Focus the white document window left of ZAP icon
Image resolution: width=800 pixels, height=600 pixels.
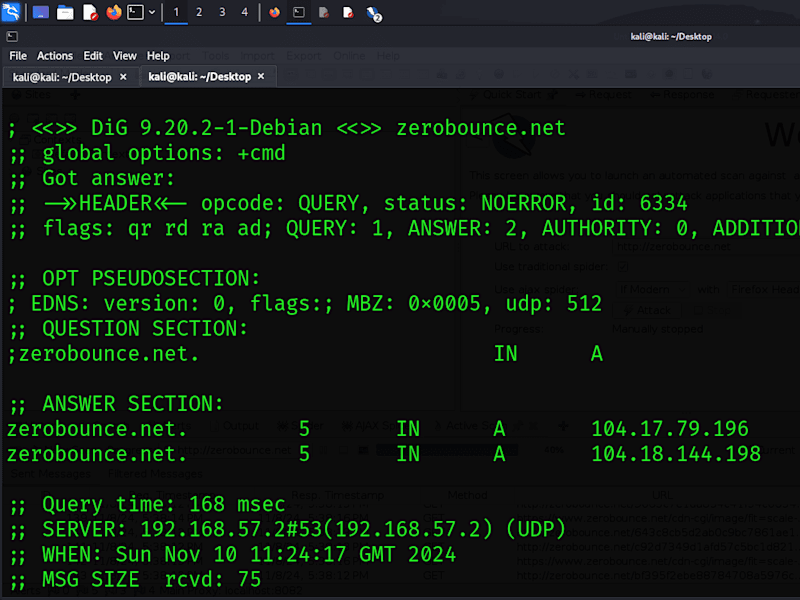348,12
